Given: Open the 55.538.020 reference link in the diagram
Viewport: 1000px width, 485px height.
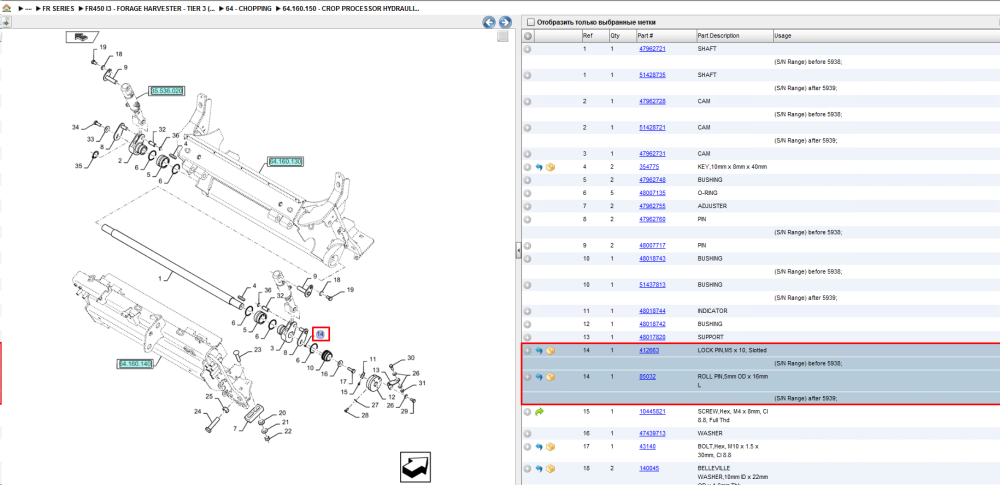Looking at the screenshot, I should (x=166, y=91).
